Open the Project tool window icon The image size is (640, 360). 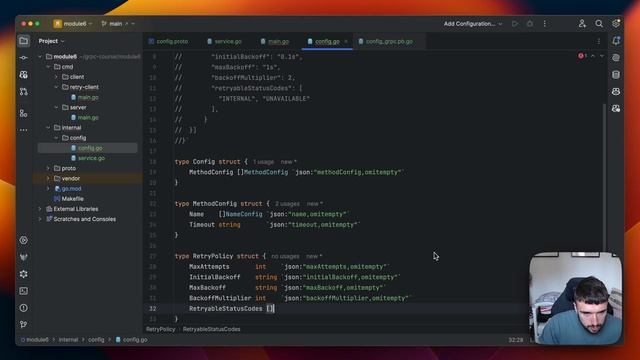[24, 41]
